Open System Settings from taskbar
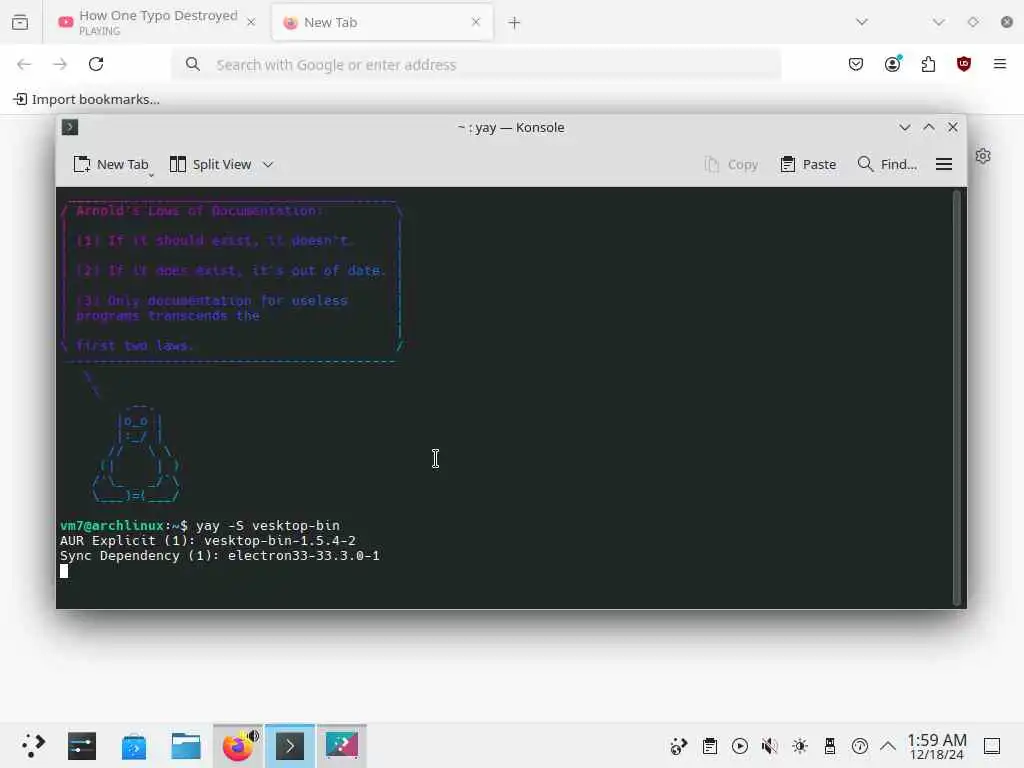This screenshot has width=1024, height=768. pyautogui.click(x=82, y=746)
